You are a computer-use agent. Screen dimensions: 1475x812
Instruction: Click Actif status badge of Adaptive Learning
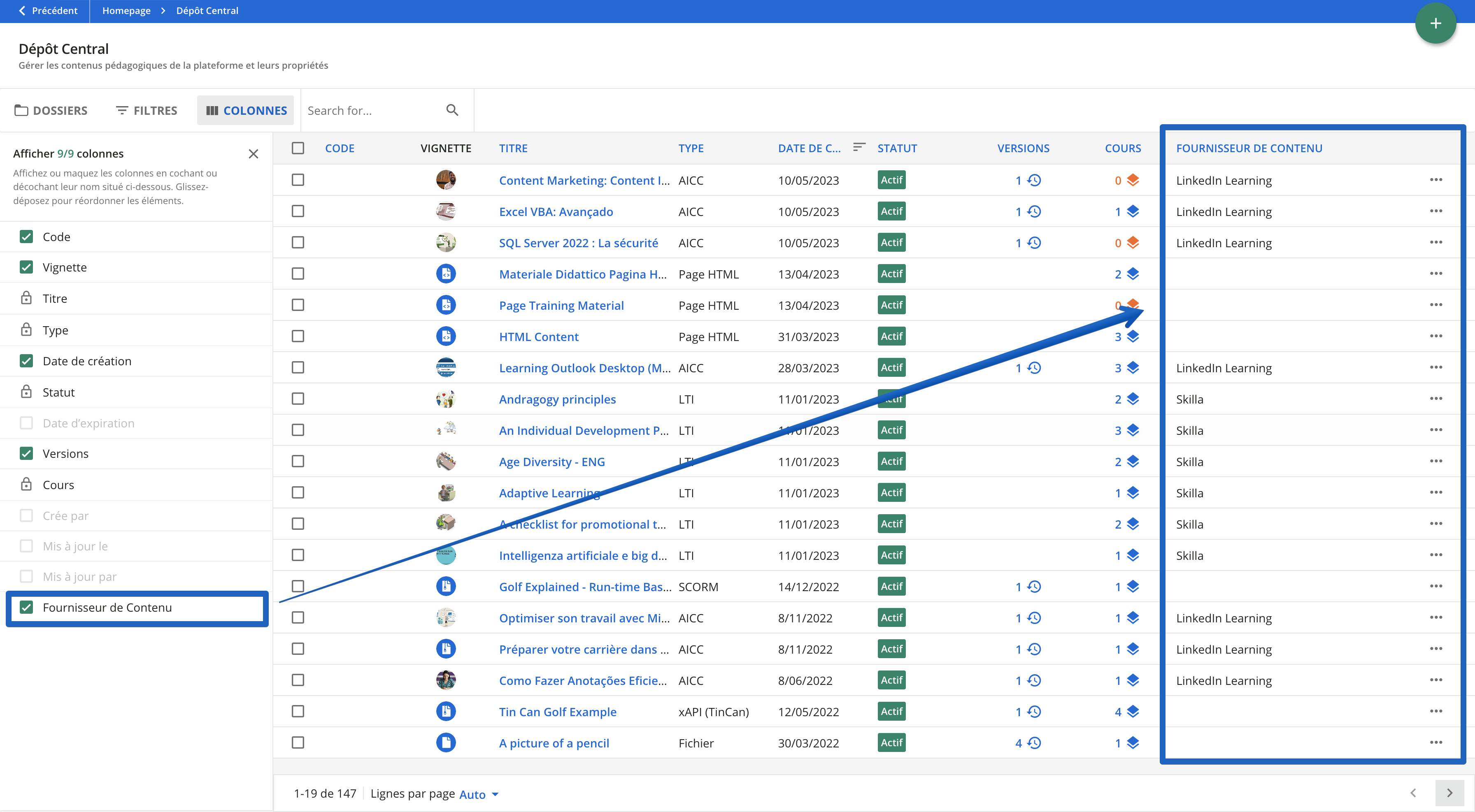coord(891,493)
